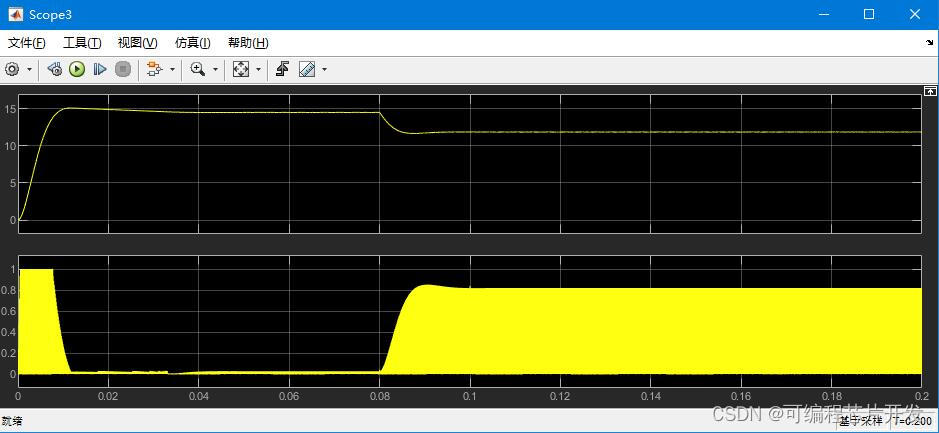
Task: Select the T=0.200 status bar entry
Action: [x=911, y=422]
